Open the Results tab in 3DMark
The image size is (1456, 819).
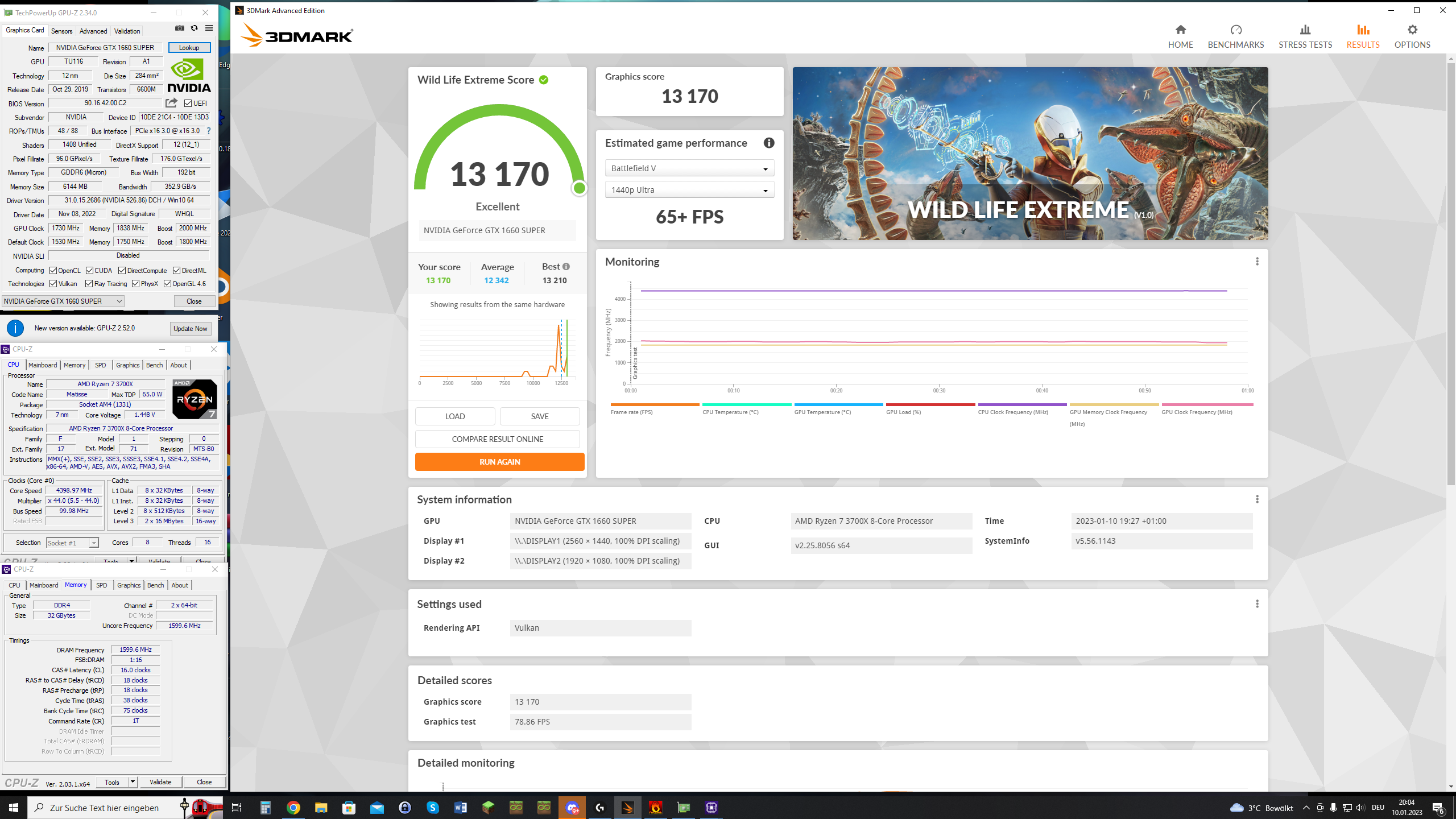(1363, 36)
